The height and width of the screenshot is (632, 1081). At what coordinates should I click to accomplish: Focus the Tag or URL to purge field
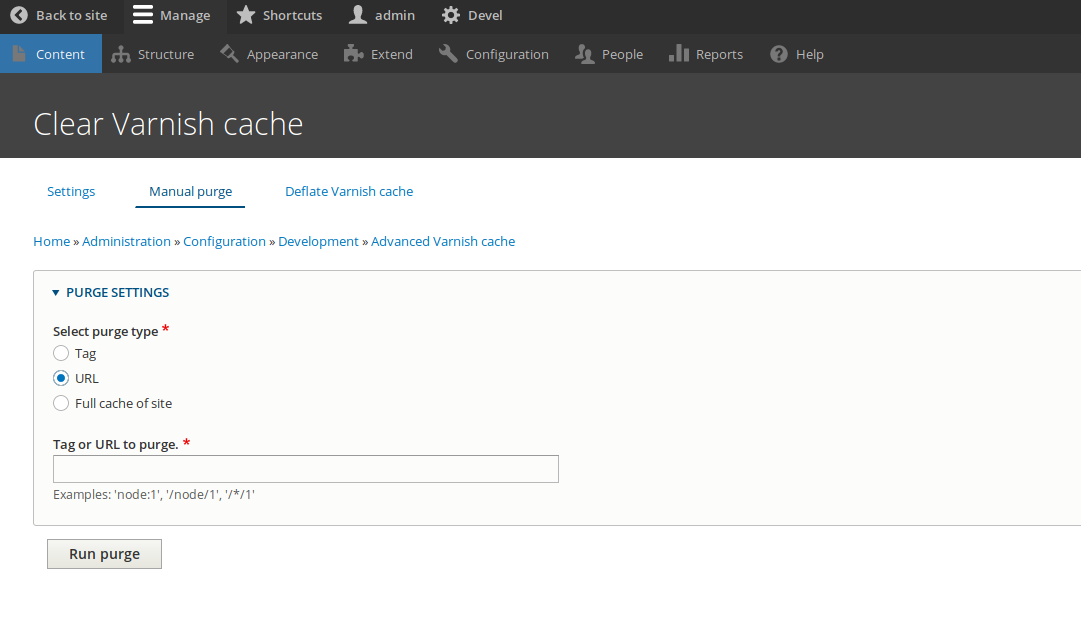pos(305,469)
